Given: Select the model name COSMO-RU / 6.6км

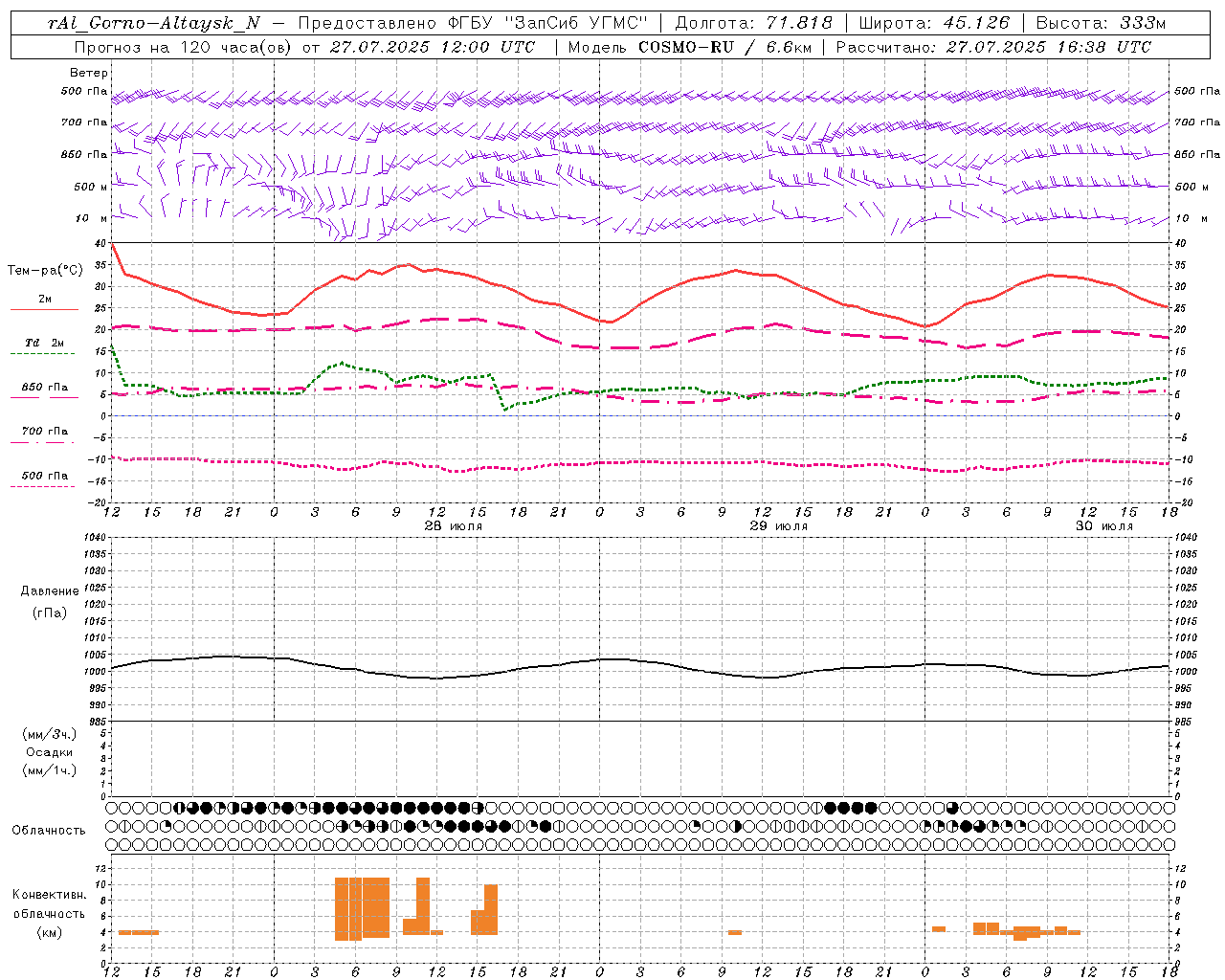Looking at the screenshot, I should point(723,47).
